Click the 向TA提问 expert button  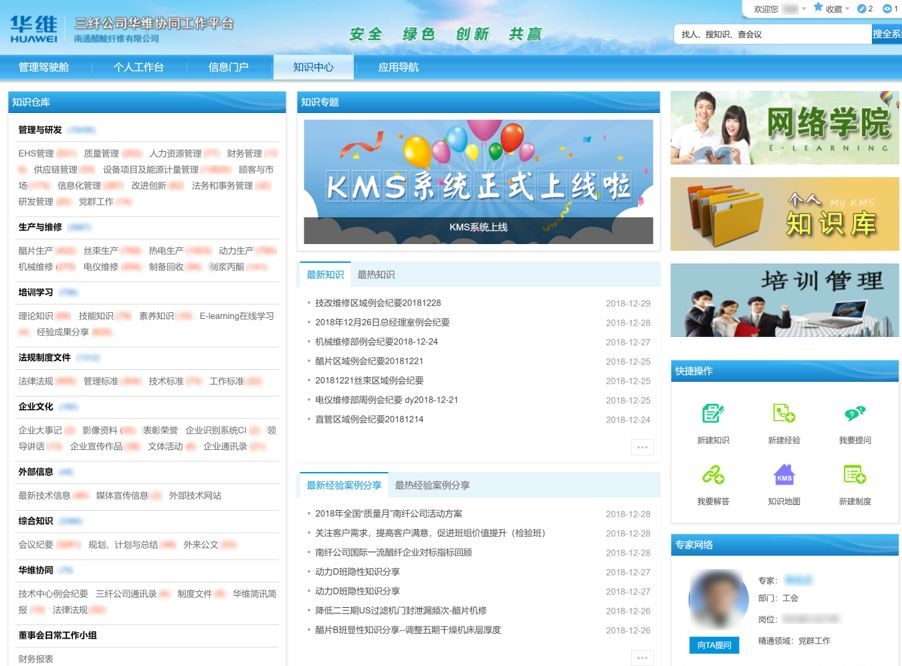(716, 644)
